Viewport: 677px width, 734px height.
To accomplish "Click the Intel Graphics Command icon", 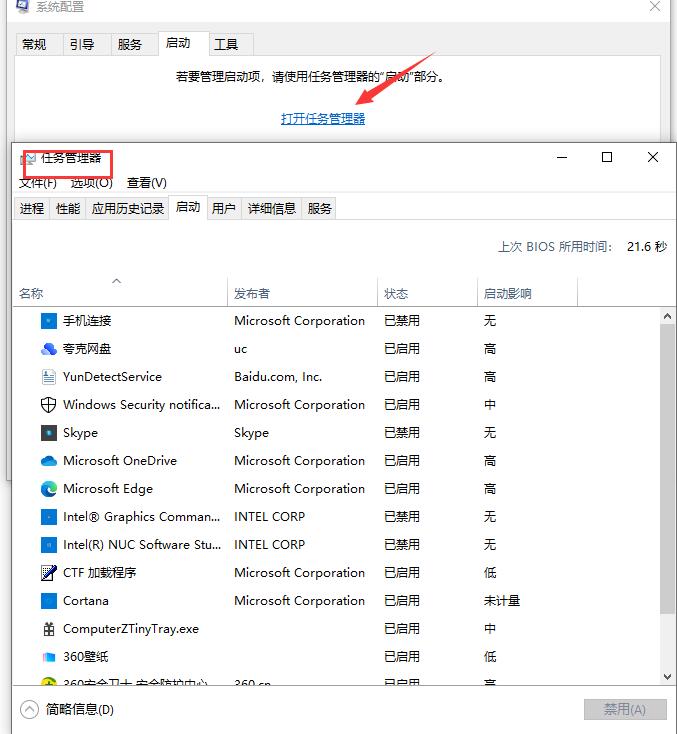I will [49, 517].
